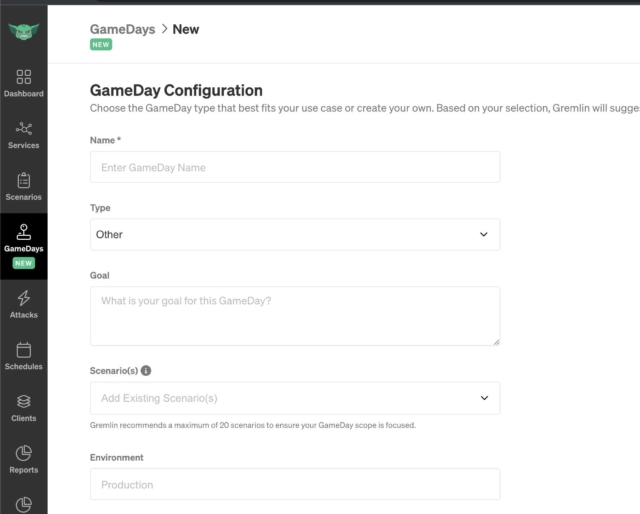The width and height of the screenshot is (640, 514).
Task: Click the Scenario(s) field label
Action: pyautogui.click(x=114, y=371)
